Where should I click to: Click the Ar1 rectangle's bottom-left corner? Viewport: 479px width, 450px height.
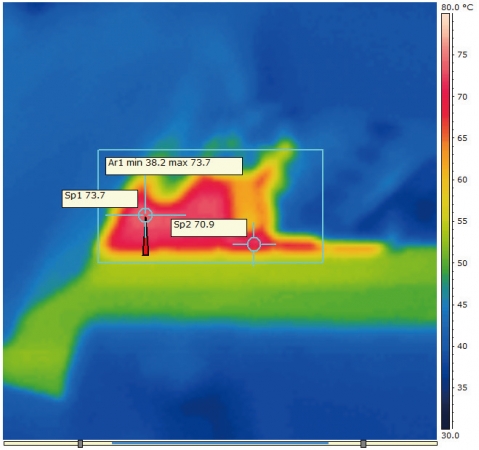coord(98,263)
